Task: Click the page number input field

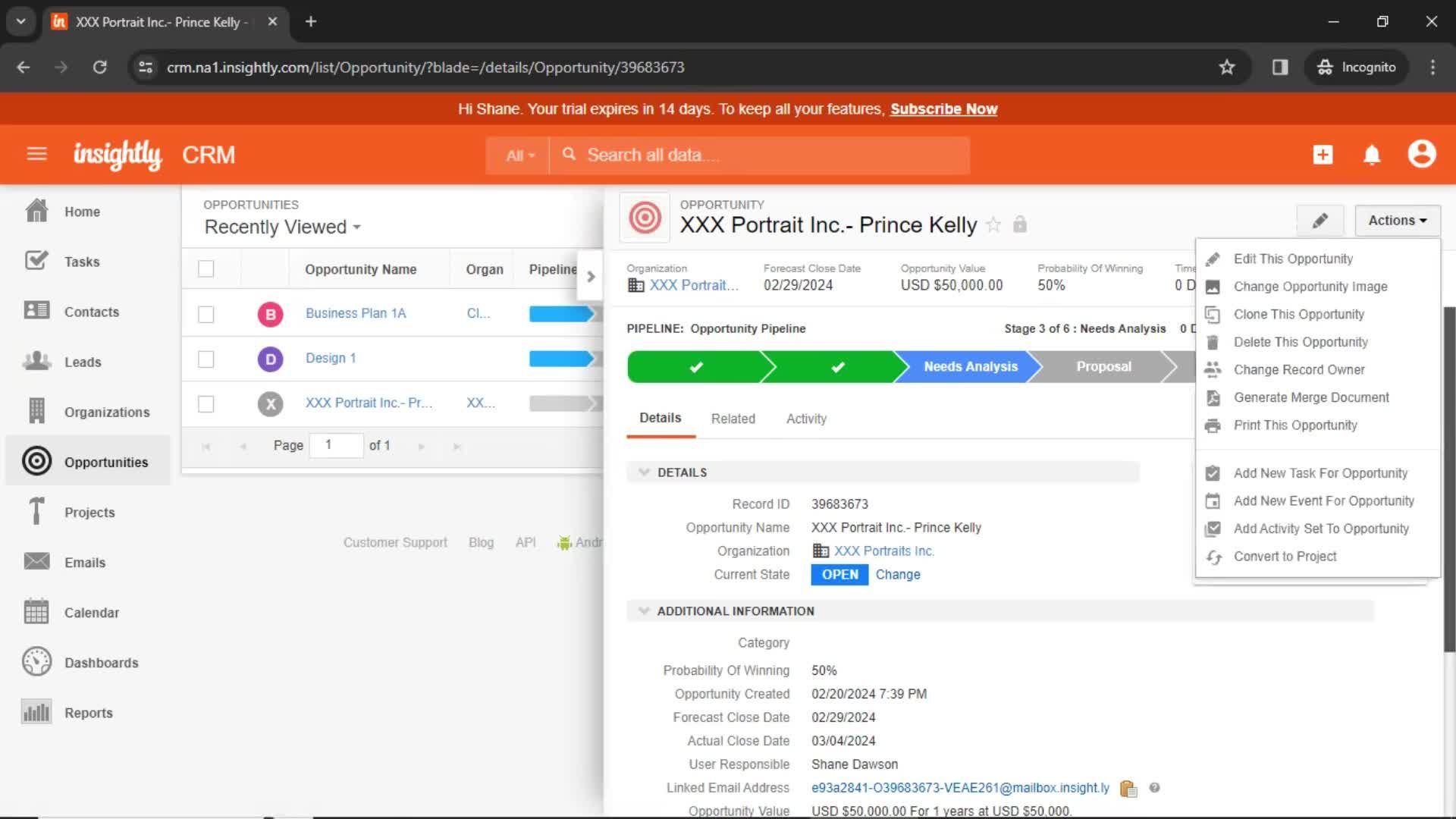Action: click(337, 445)
